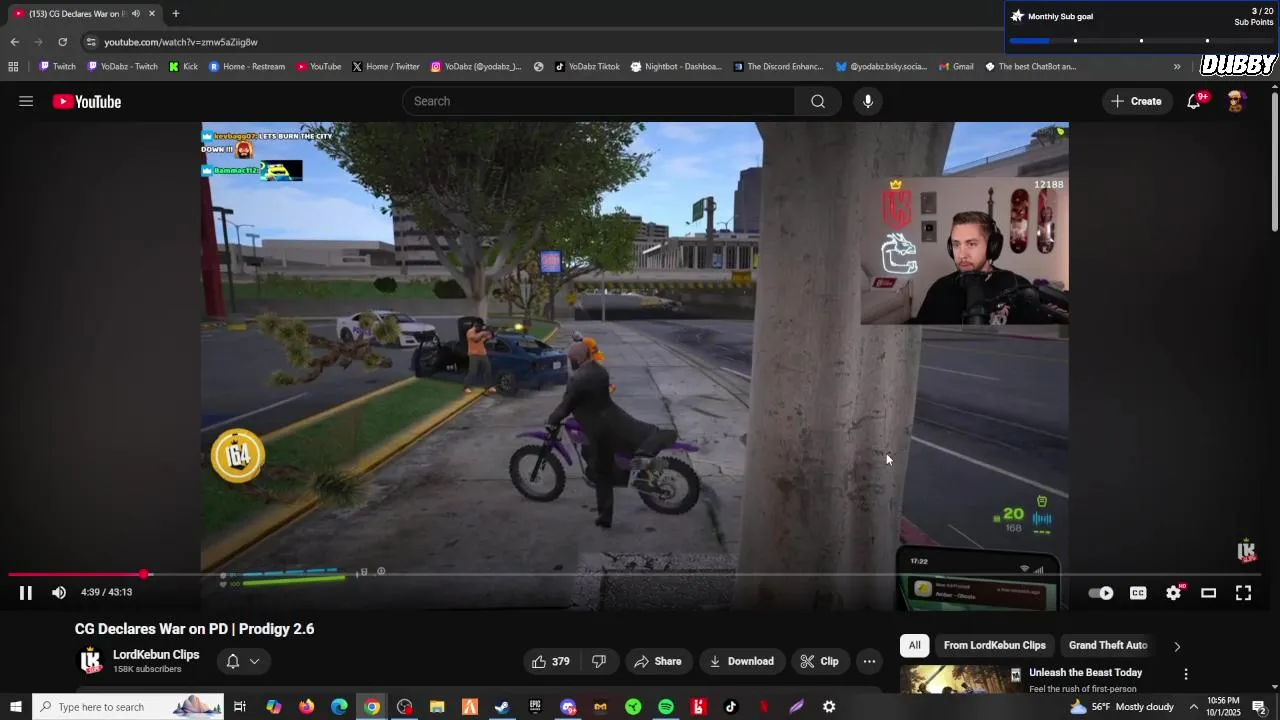The width and height of the screenshot is (1280, 720).
Task: Click Create button in YouTube header
Action: (1137, 101)
